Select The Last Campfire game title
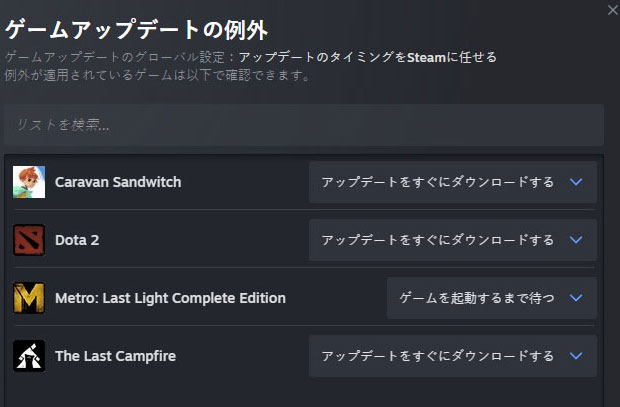620x407 pixels. (115, 356)
